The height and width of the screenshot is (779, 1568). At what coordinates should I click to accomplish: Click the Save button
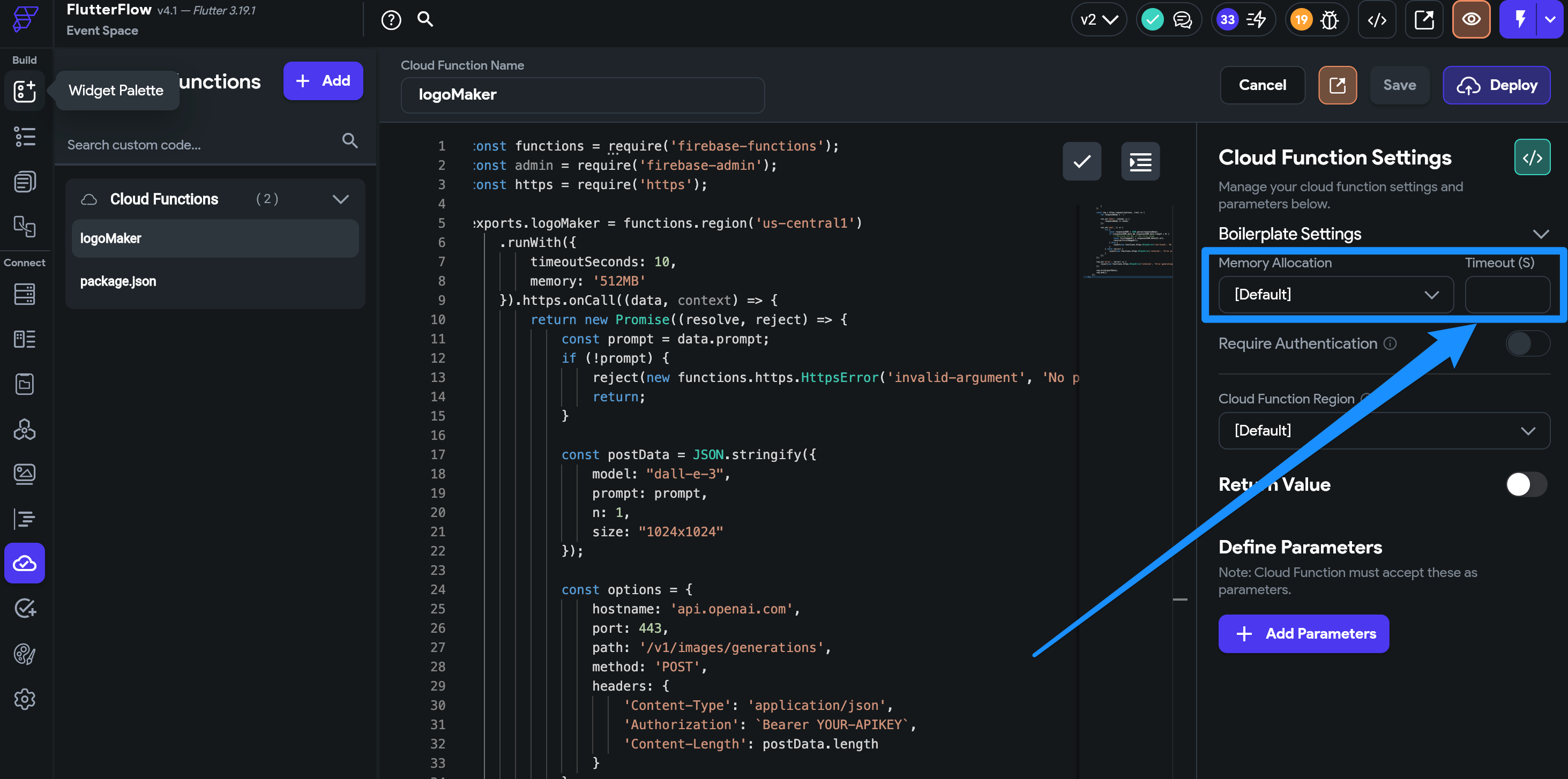(x=1399, y=85)
